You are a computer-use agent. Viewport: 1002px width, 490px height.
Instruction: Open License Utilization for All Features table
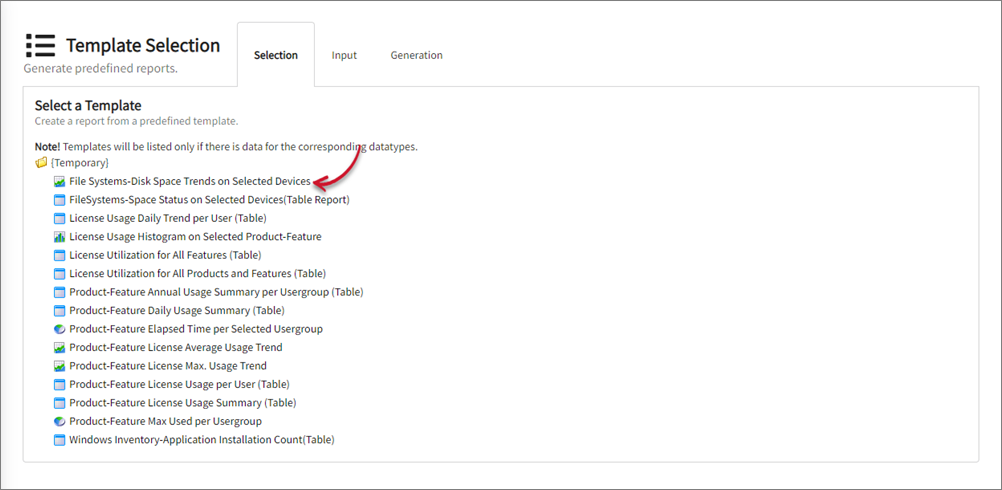[165, 255]
